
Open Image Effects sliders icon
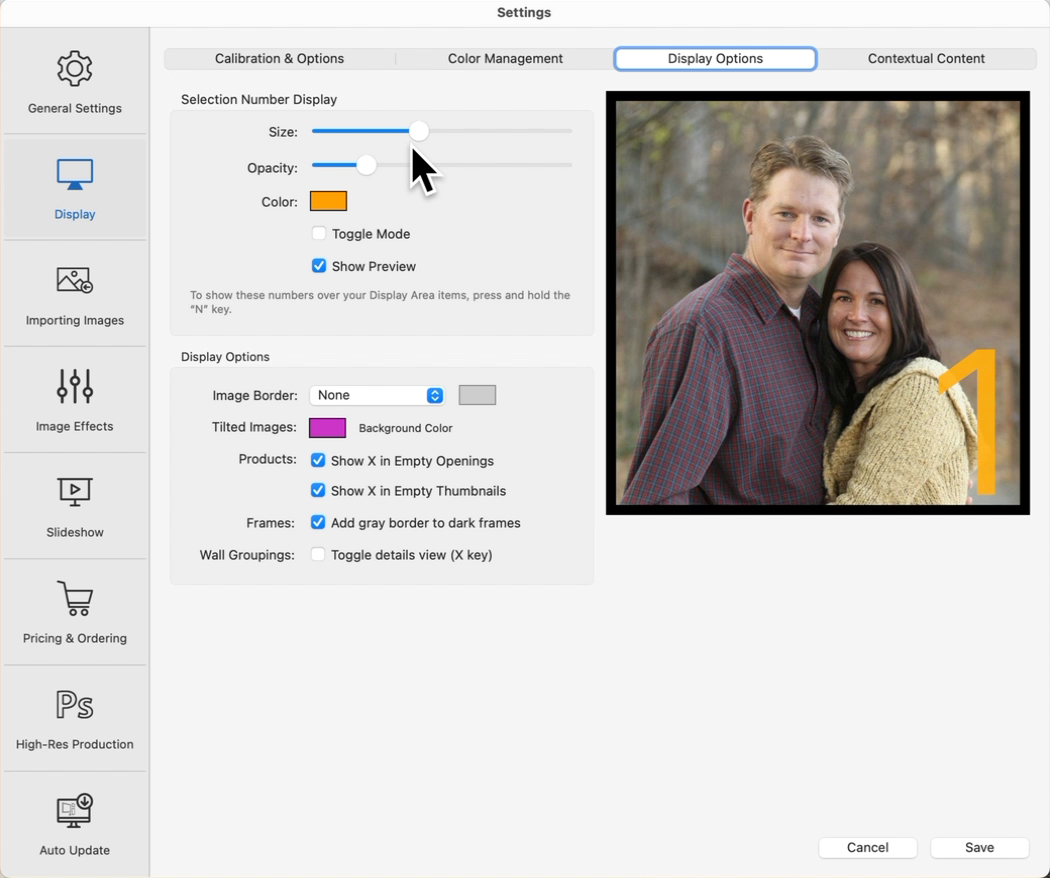coord(75,387)
